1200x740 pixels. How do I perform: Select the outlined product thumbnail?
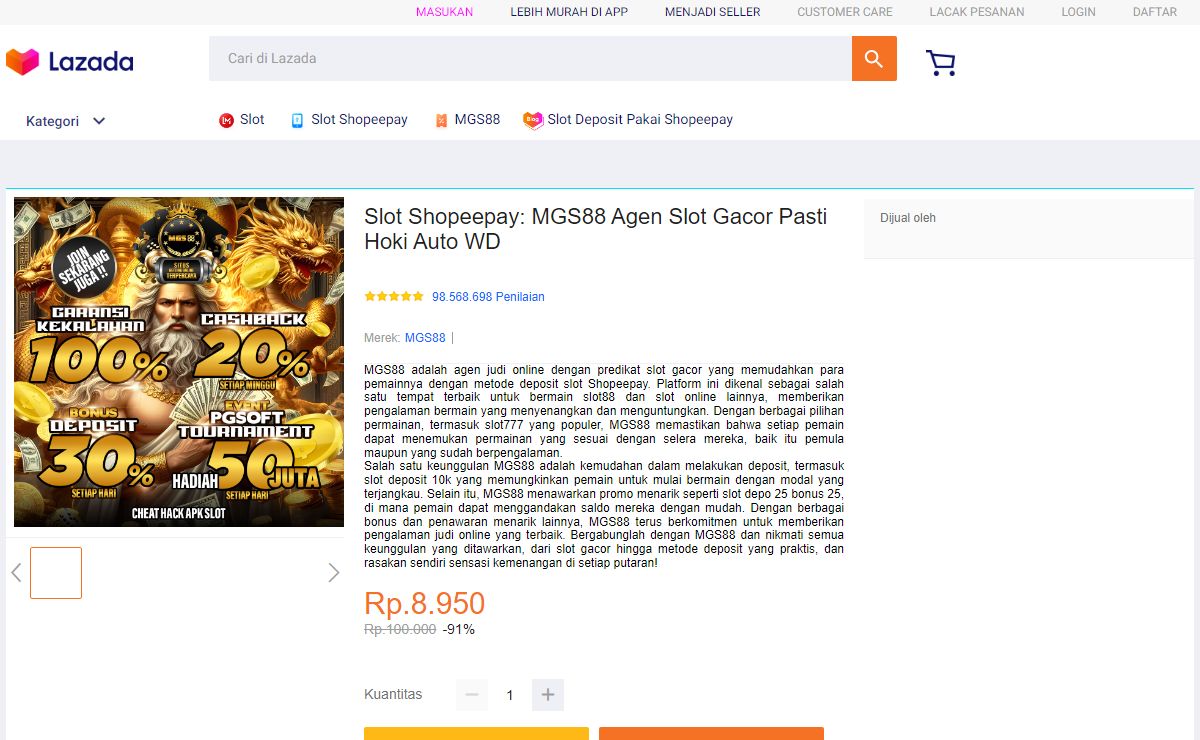click(56, 573)
